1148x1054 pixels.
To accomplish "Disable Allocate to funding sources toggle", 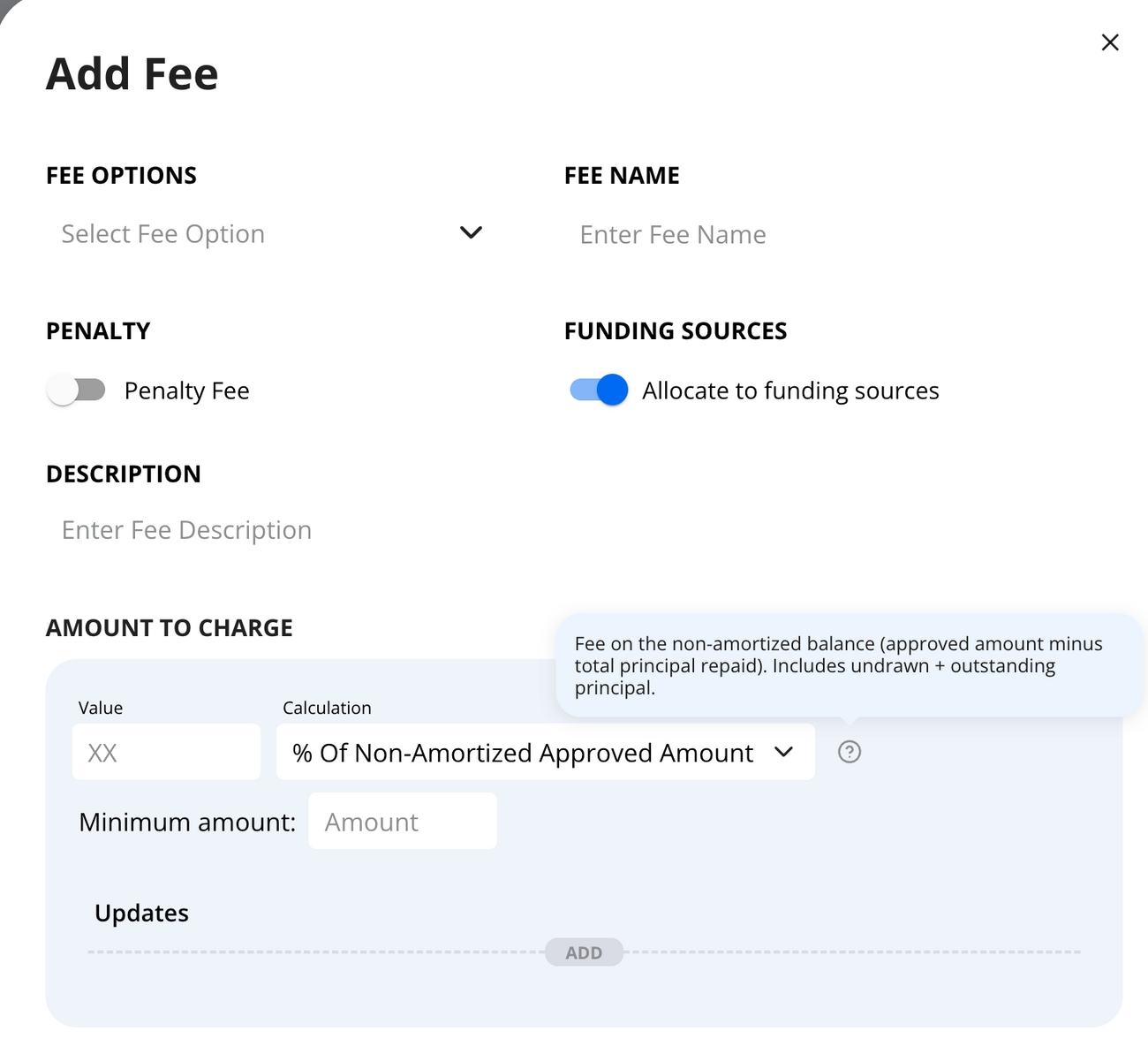I will [x=599, y=390].
